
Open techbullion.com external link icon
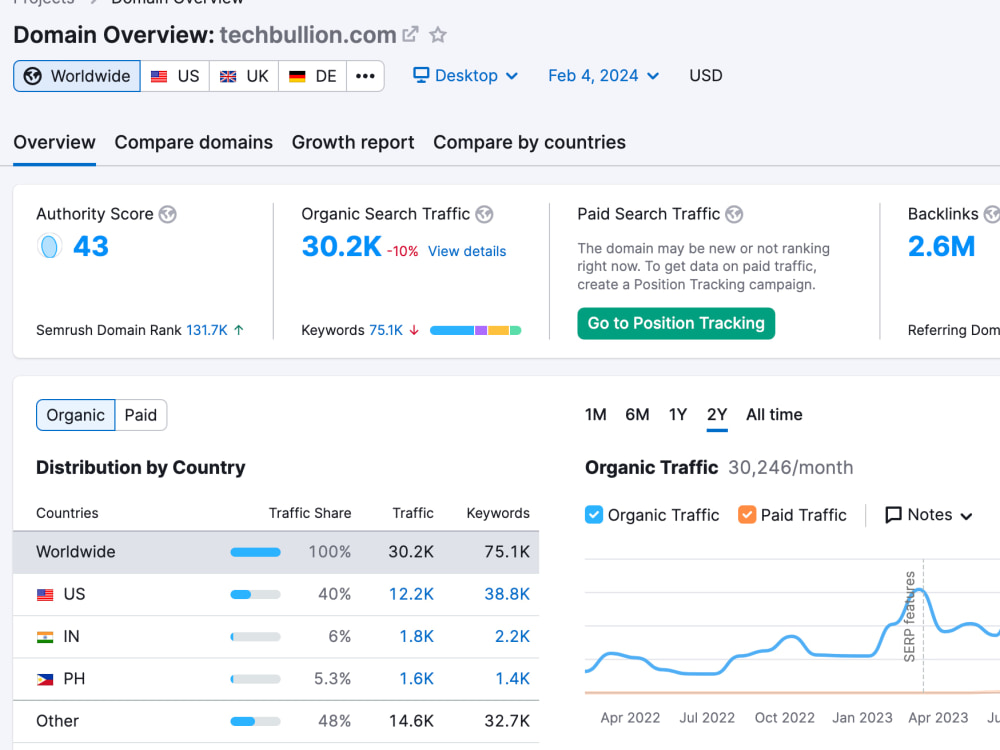[x=411, y=34]
